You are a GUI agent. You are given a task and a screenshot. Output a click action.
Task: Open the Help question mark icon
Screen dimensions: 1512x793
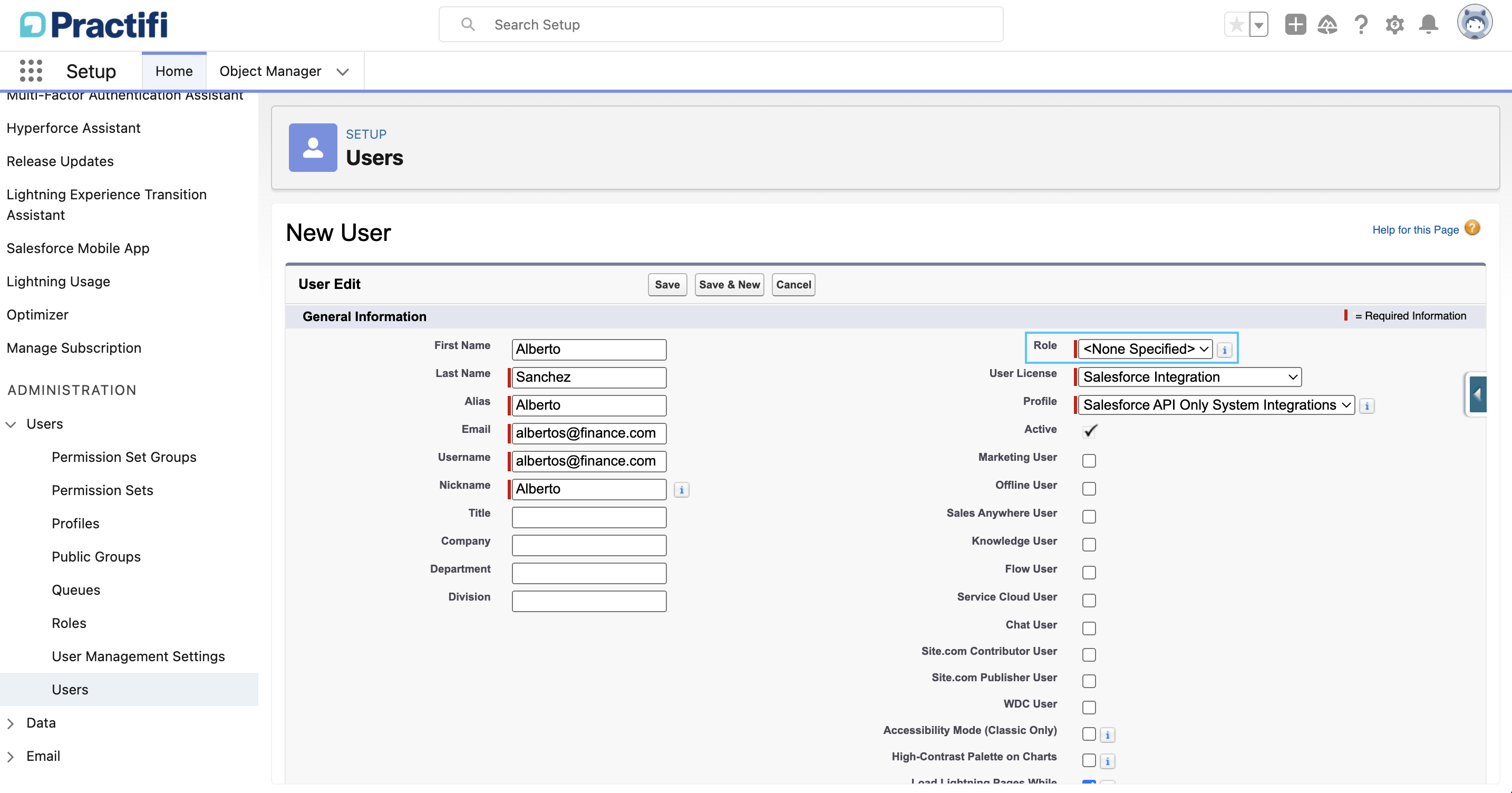1361,25
